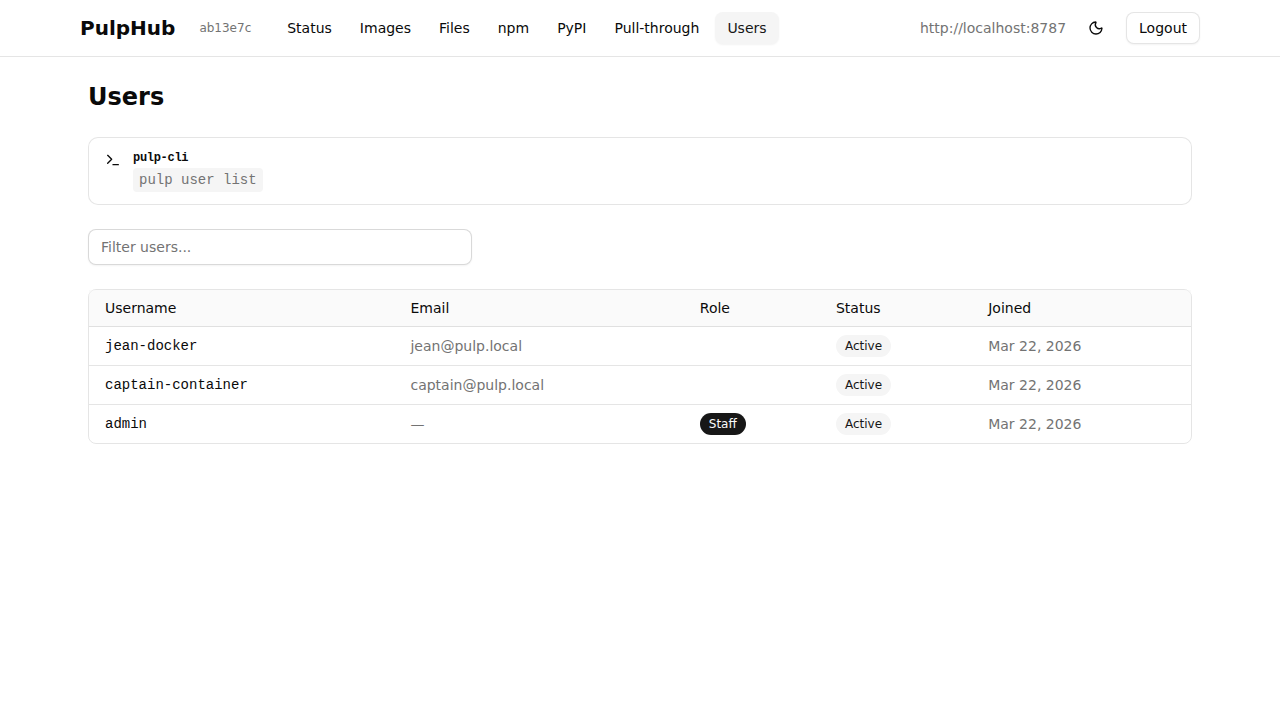
Task: Select the ab13e7c build badge
Action: click(x=225, y=28)
